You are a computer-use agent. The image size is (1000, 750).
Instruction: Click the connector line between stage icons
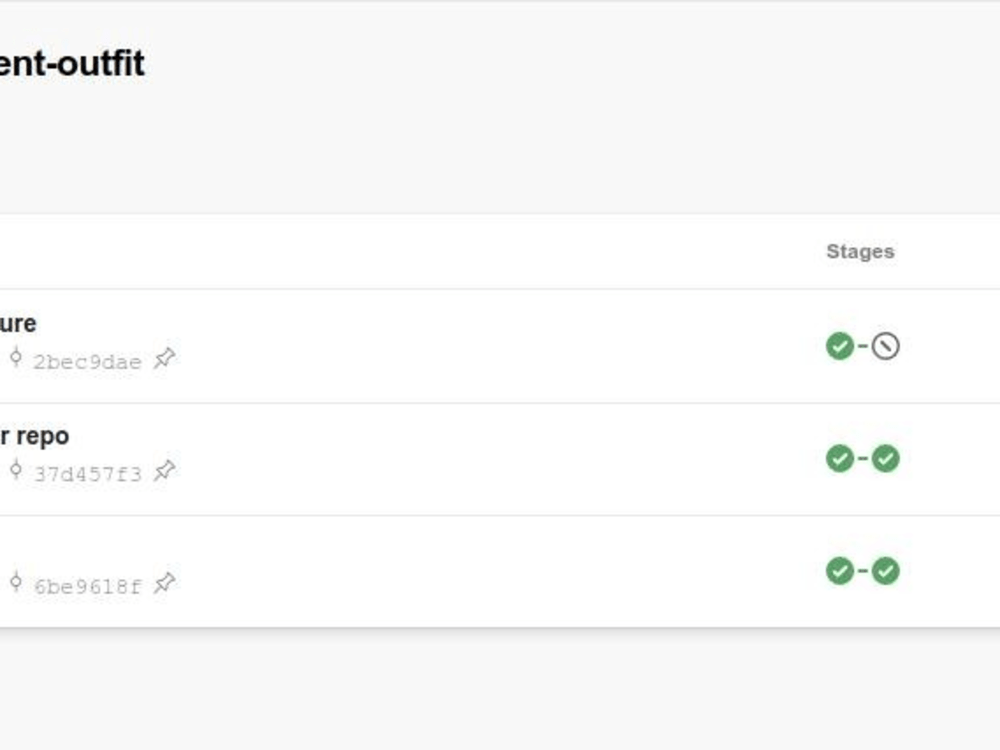(x=864, y=345)
